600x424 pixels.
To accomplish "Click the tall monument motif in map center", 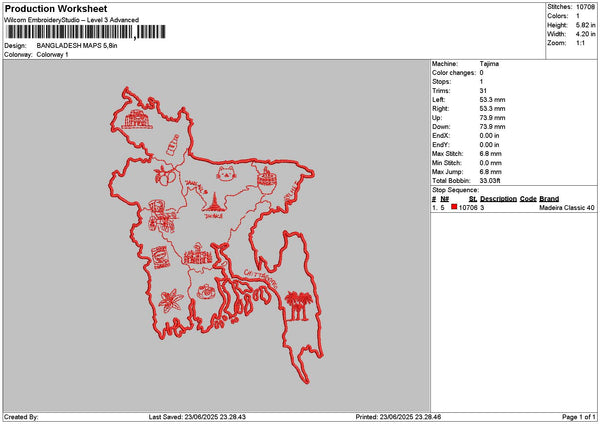I will click(214, 202).
